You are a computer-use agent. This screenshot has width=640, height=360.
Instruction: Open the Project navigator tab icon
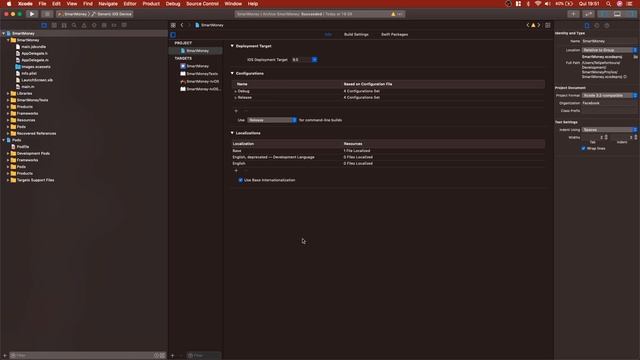pos(44,25)
